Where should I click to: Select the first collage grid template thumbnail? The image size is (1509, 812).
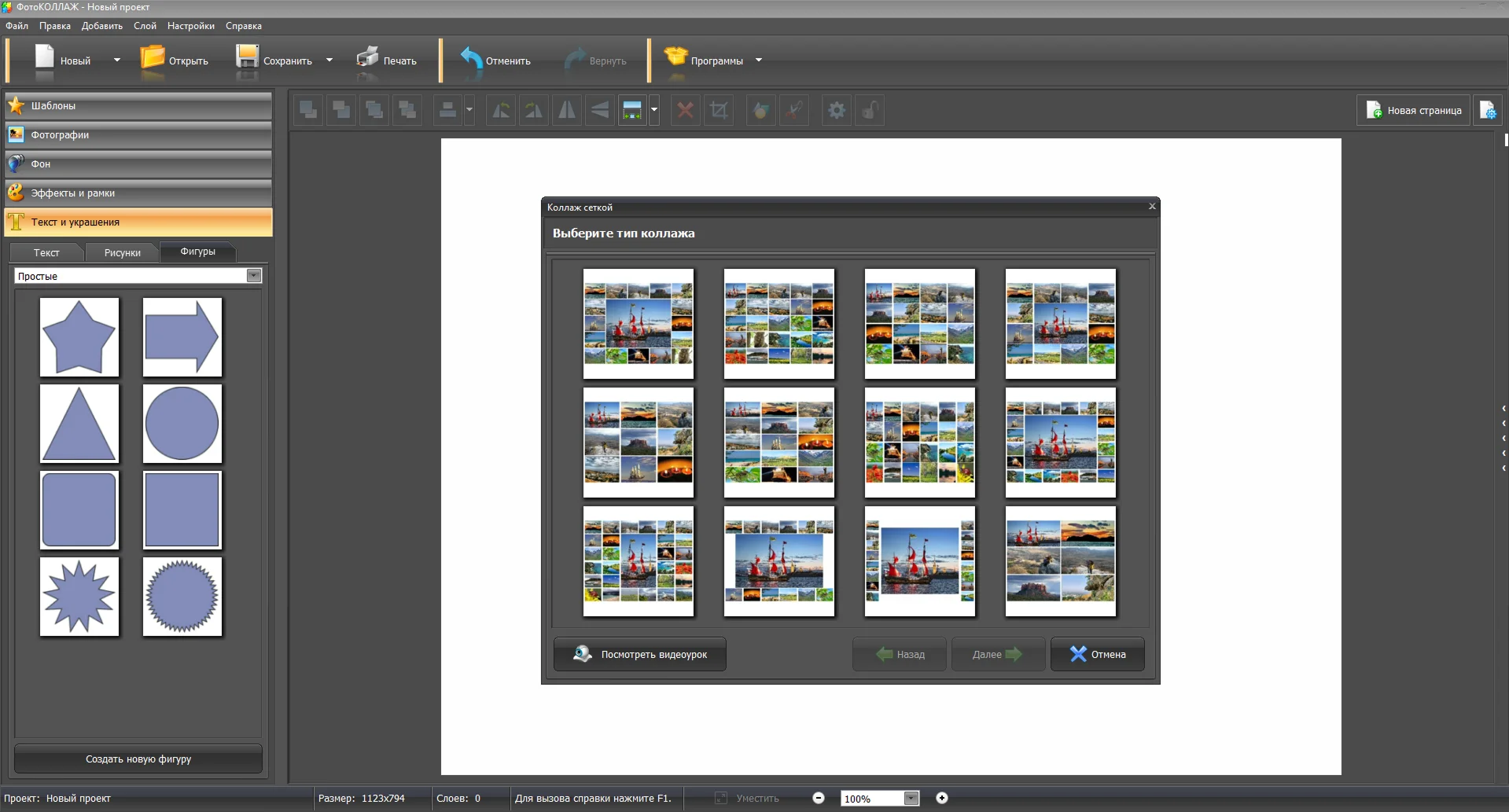[638, 324]
